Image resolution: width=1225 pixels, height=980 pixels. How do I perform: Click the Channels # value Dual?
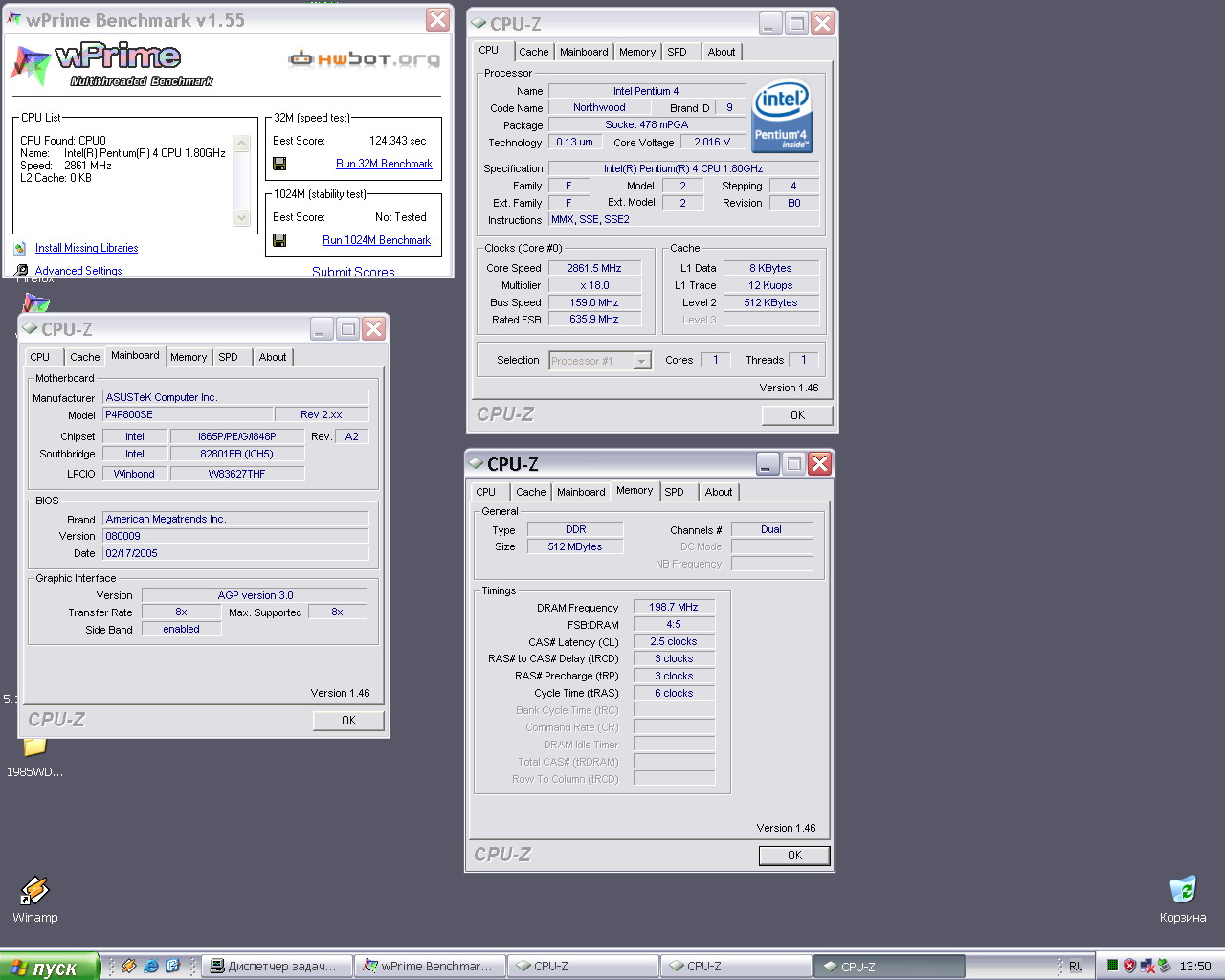pos(771,529)
